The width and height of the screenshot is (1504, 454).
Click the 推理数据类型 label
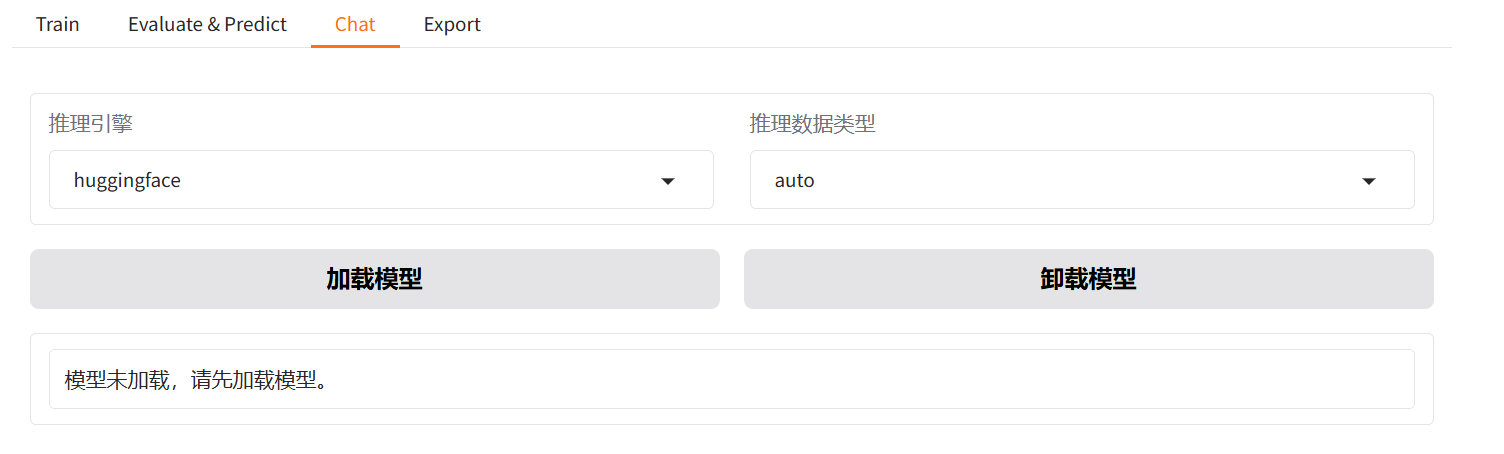tap(812, 124)
